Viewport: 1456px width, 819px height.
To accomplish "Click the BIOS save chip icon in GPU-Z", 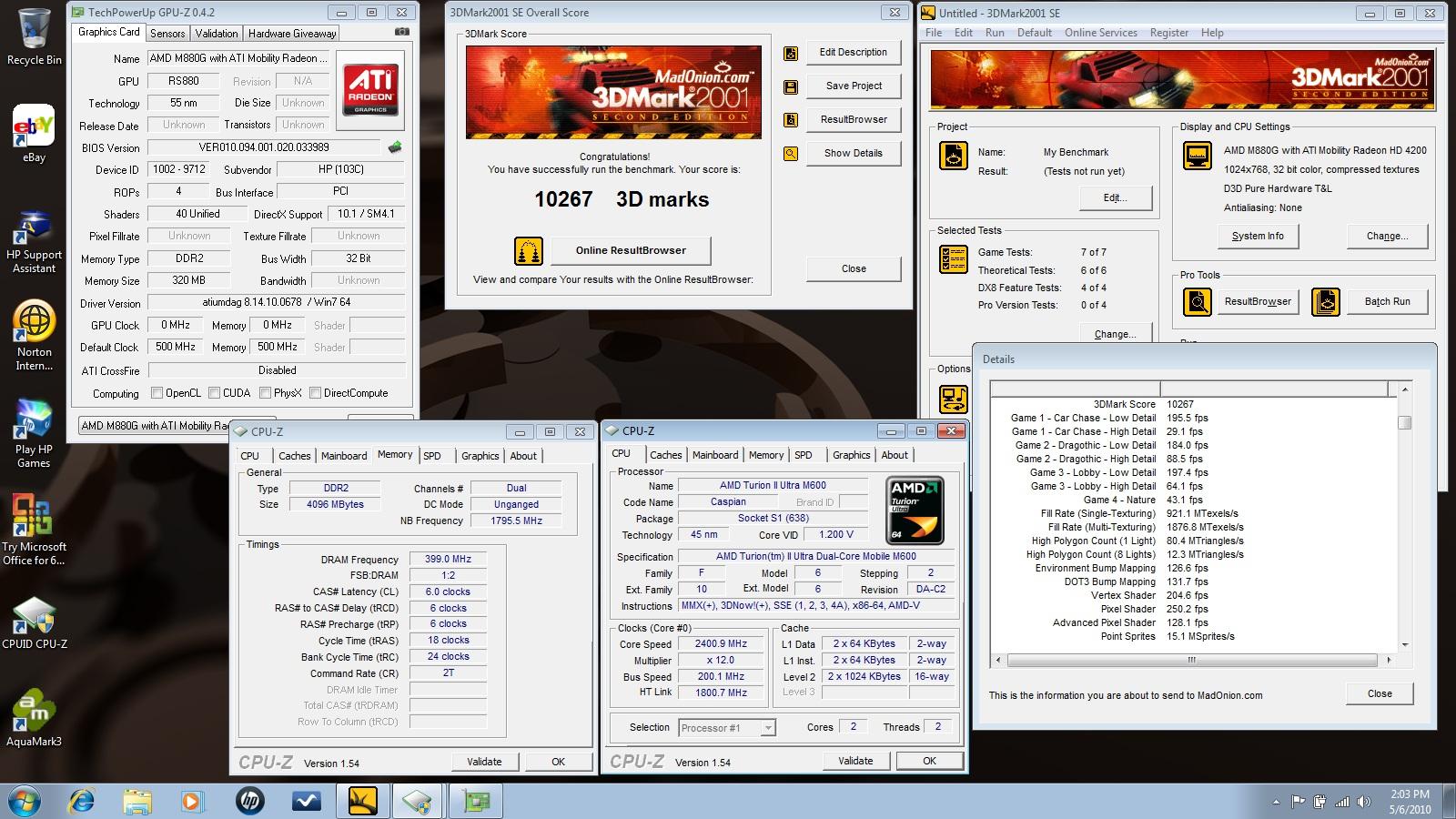I will pos(395,147).
